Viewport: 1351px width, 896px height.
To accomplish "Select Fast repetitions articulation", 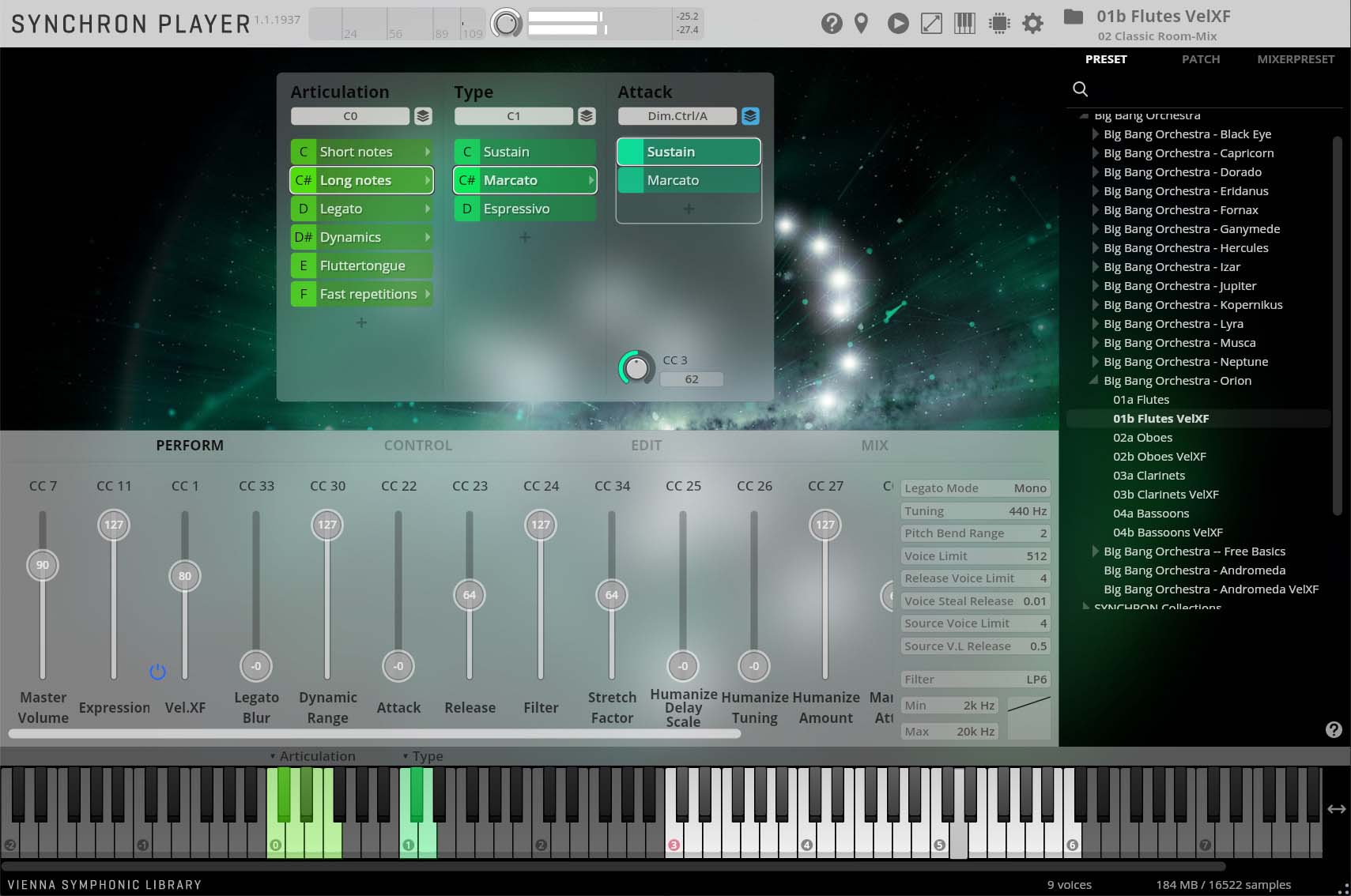I will [361, 294].
